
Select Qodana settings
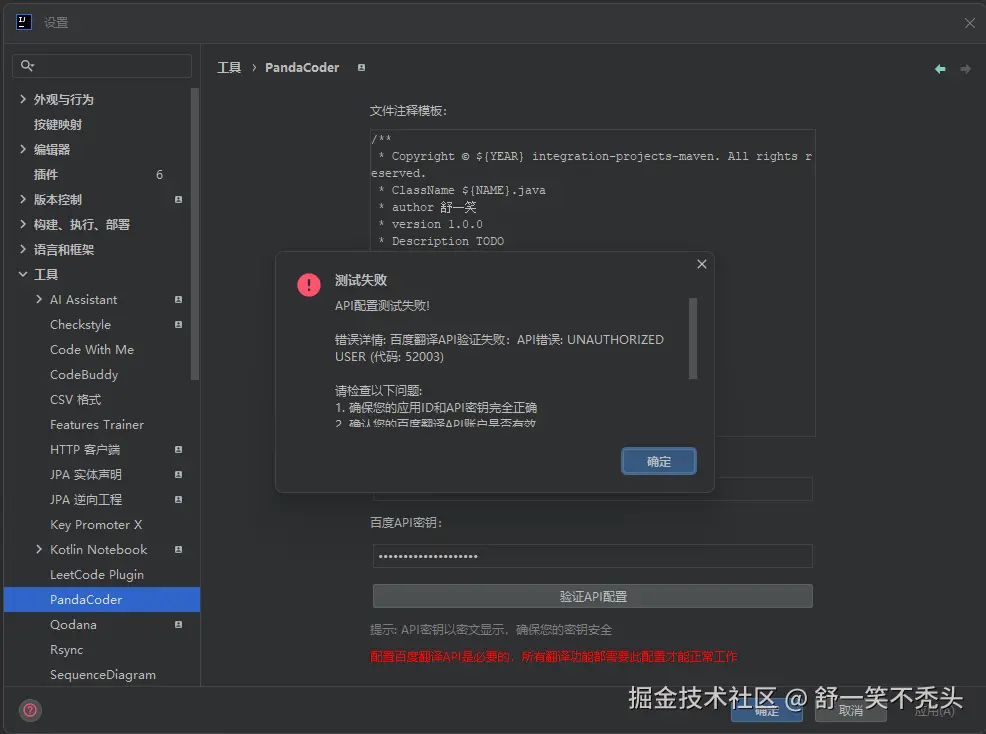[74, 625]
